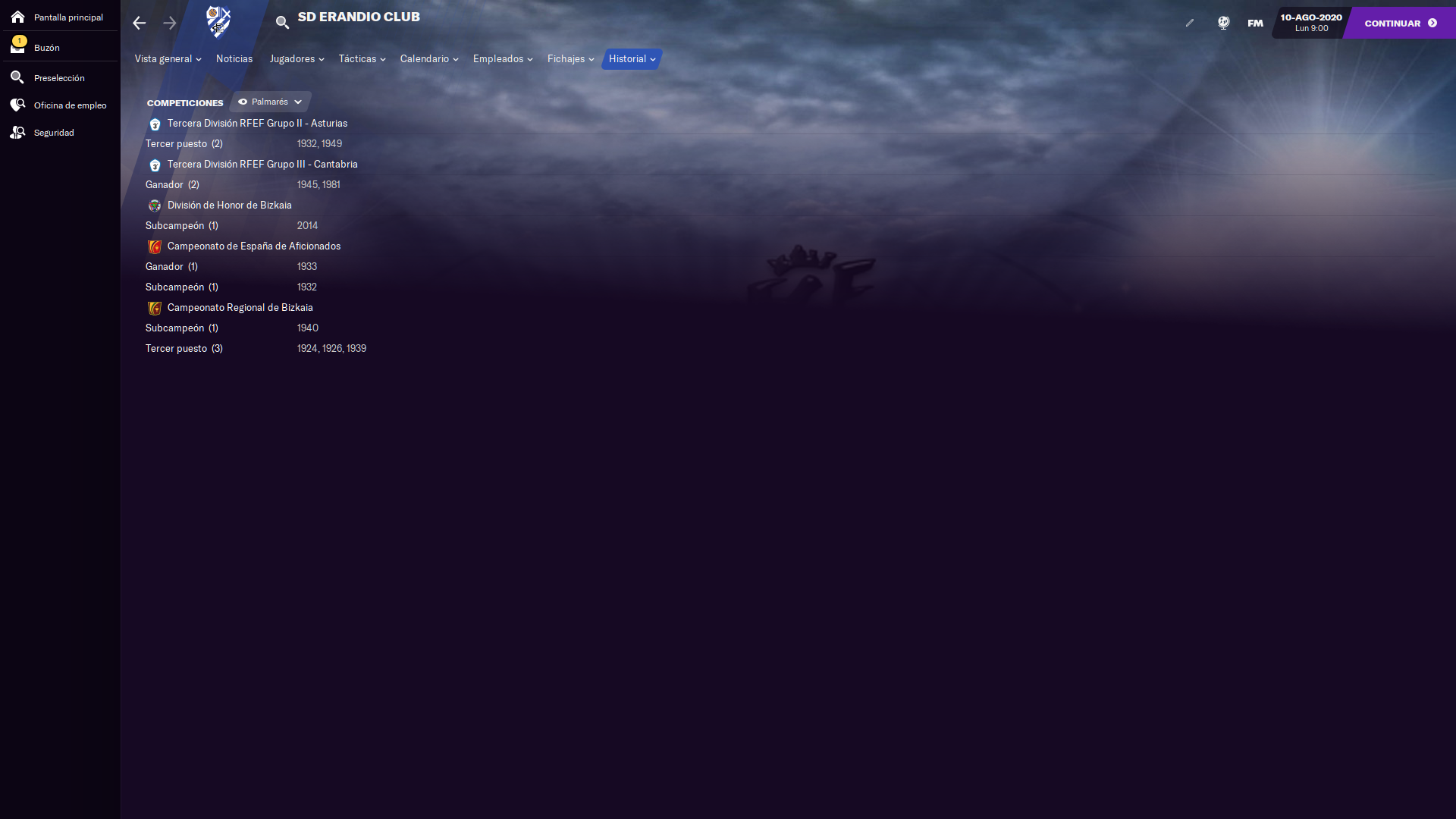The width and height of the screenshot is (1456, 819).
Task: Open the globe help icon
Action: click(1223, 23)
